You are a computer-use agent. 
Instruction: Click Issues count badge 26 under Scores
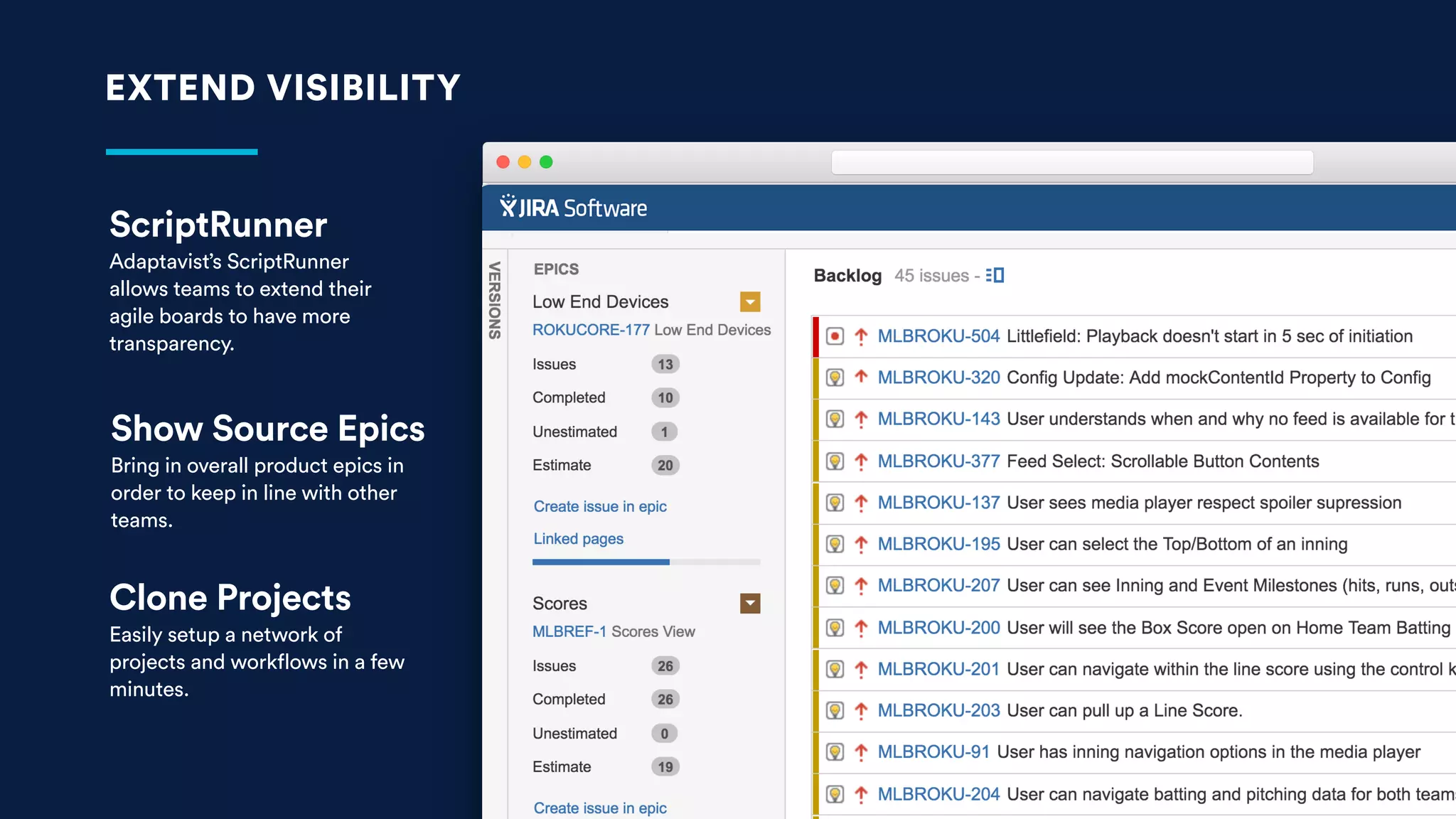[x=665, y=665]
